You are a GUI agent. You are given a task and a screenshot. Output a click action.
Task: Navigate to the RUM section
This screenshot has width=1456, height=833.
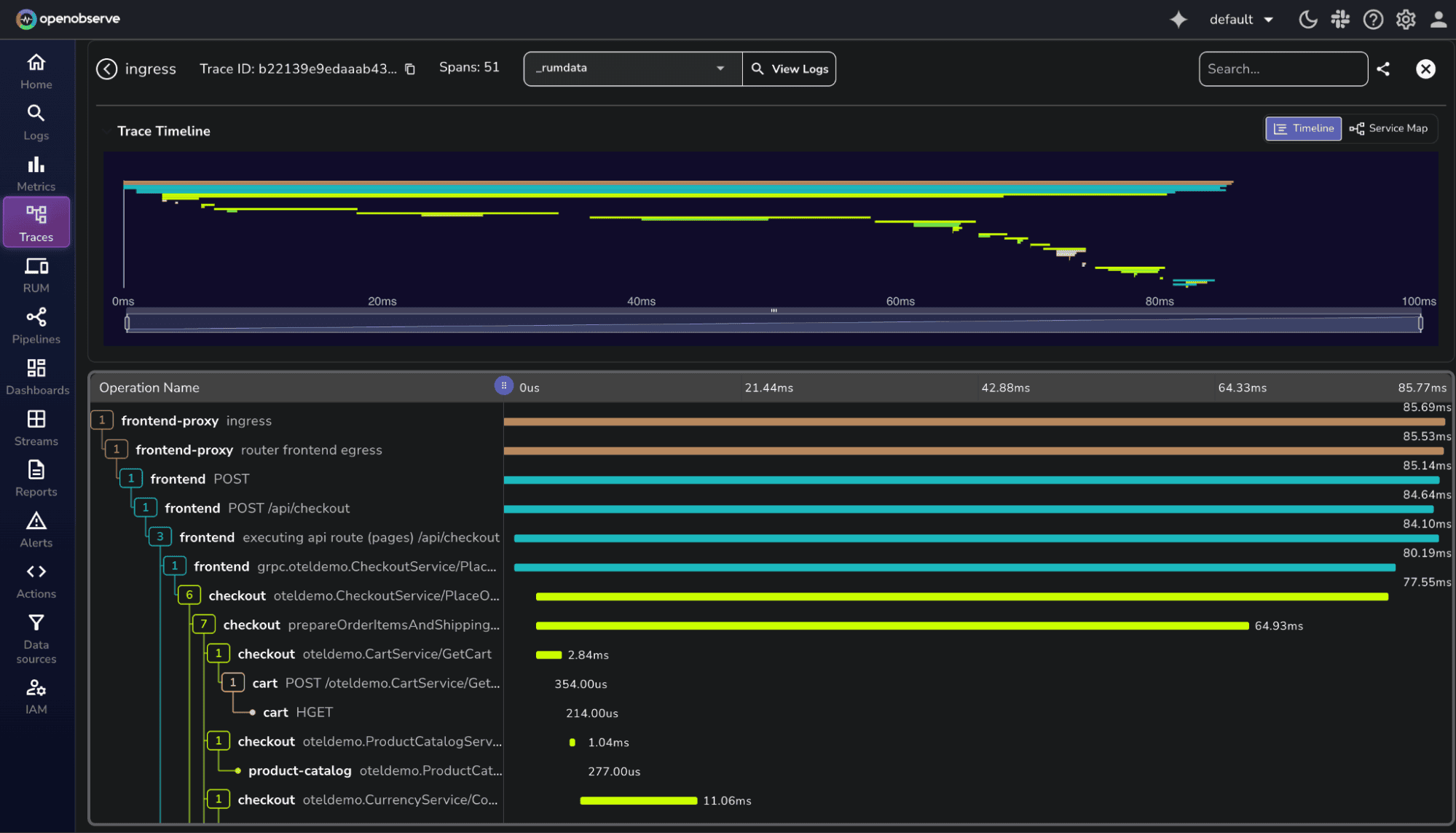35,274
